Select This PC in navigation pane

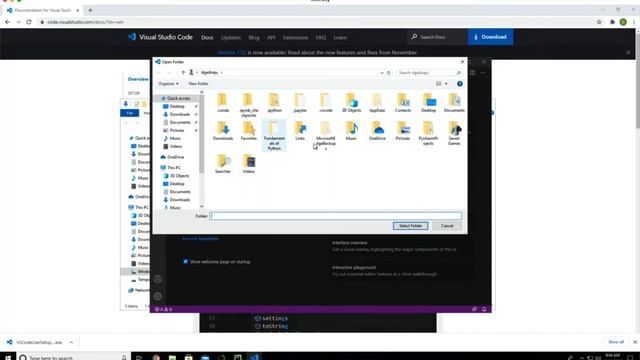[174, 168]
